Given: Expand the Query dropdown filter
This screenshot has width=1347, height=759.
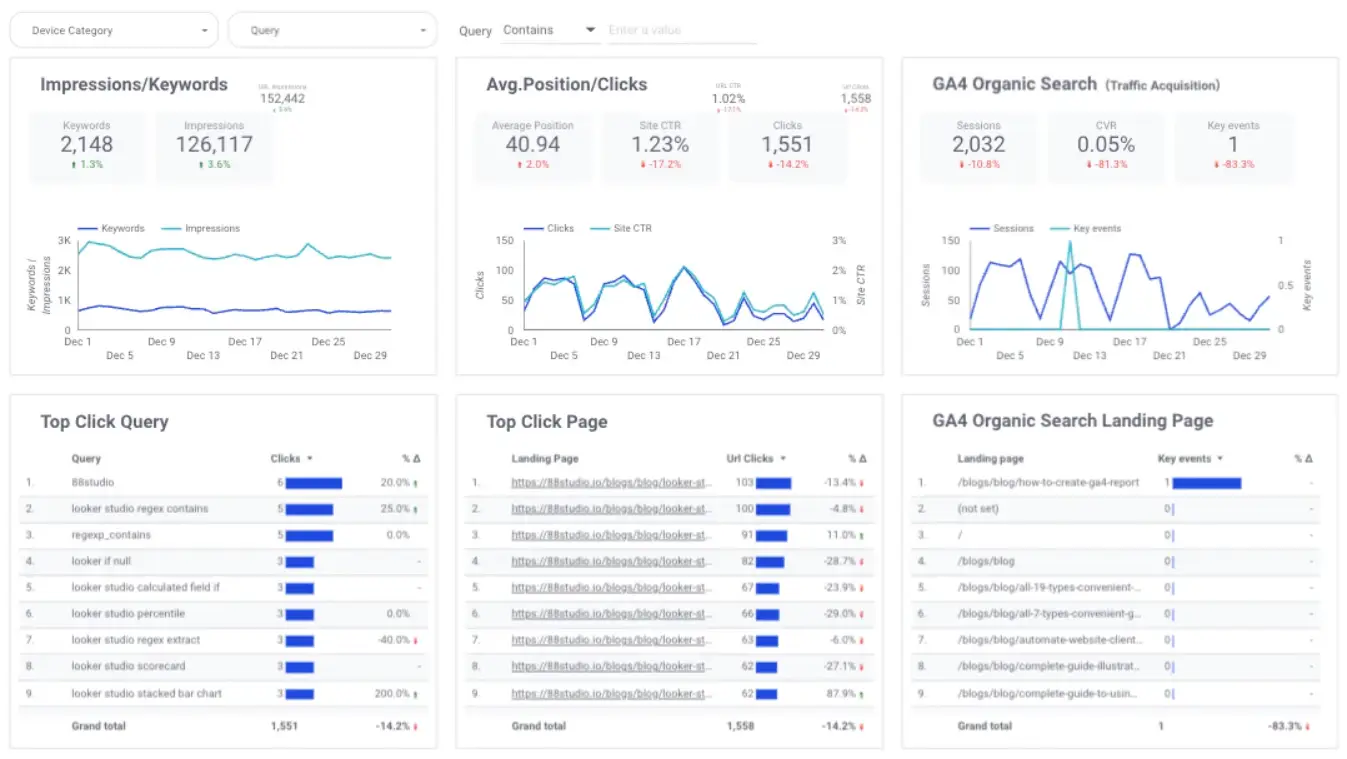Looking at the screenshot, I should click(332, 31).
